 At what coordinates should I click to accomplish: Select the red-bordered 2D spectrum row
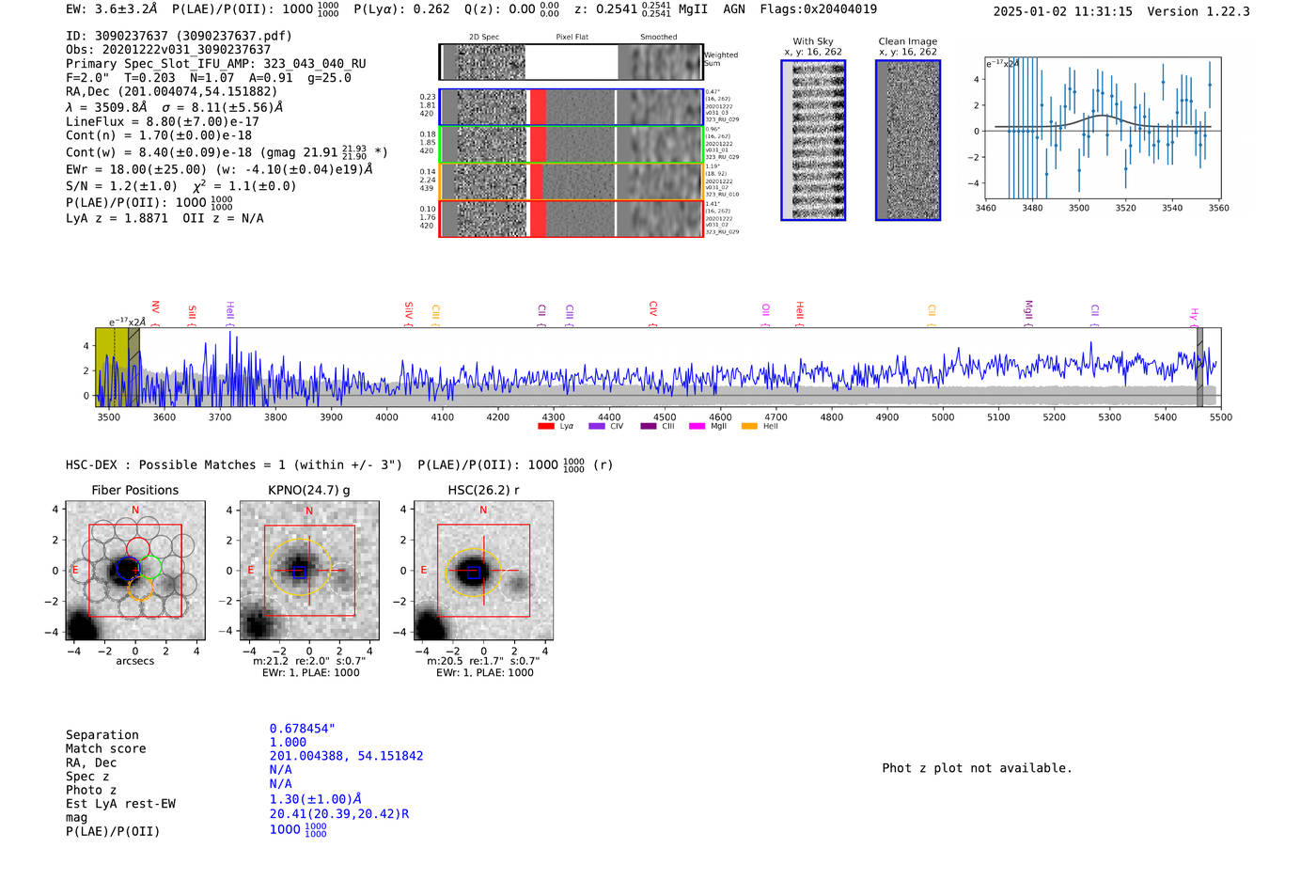pyautogui.click(x=572, y=219)
